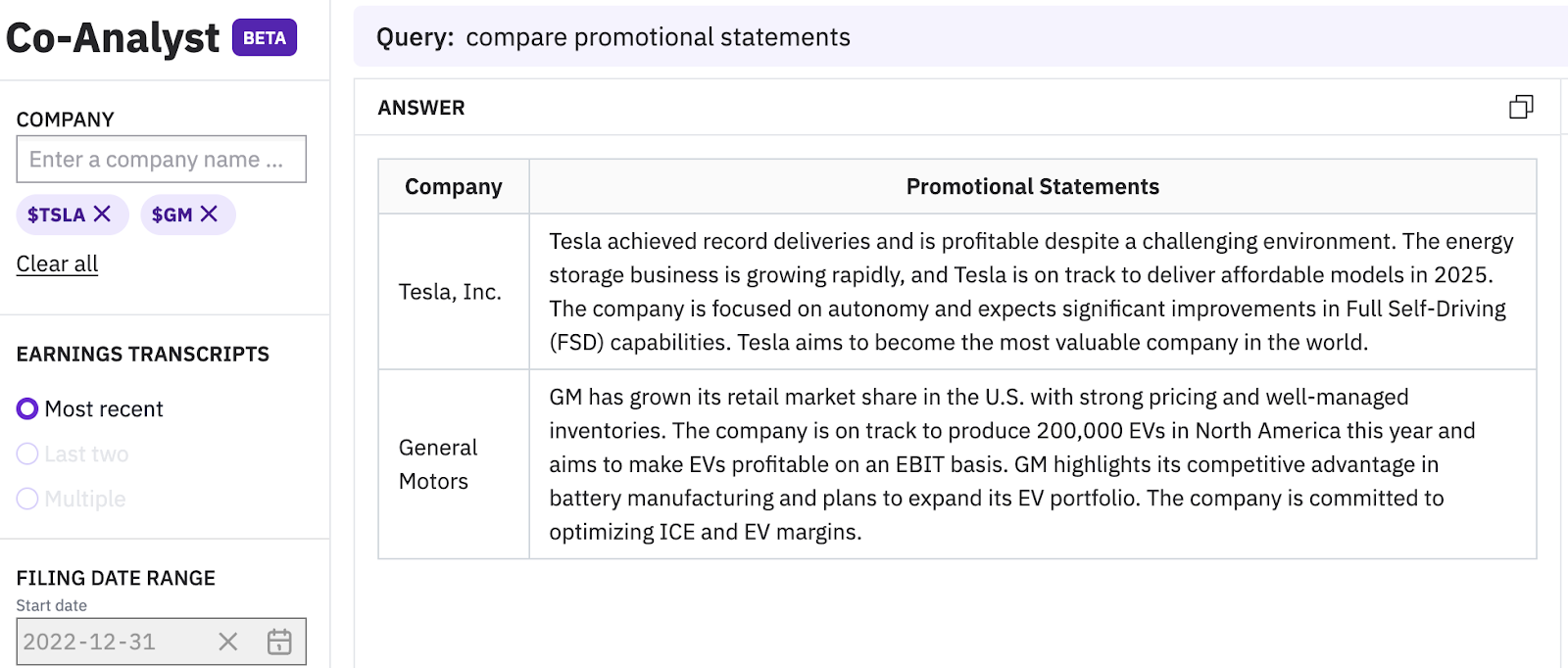Click the $GM ticker tag label
The image size is (1568, 668).
171,215
